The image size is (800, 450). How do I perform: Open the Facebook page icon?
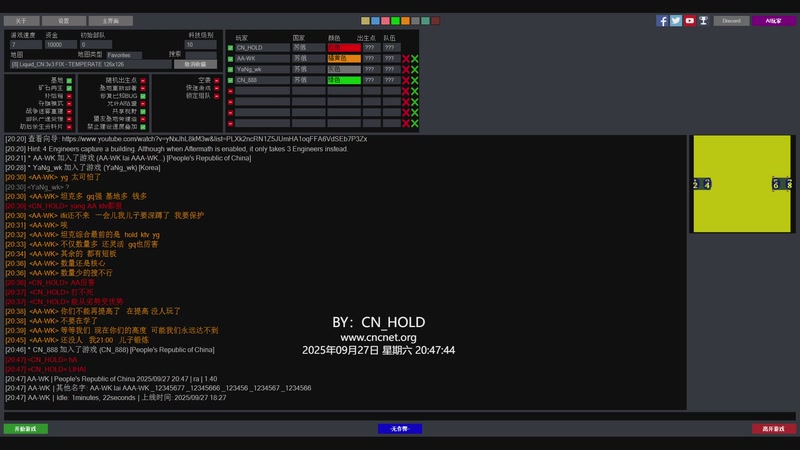pyautogui.click(x=662, y=21)
